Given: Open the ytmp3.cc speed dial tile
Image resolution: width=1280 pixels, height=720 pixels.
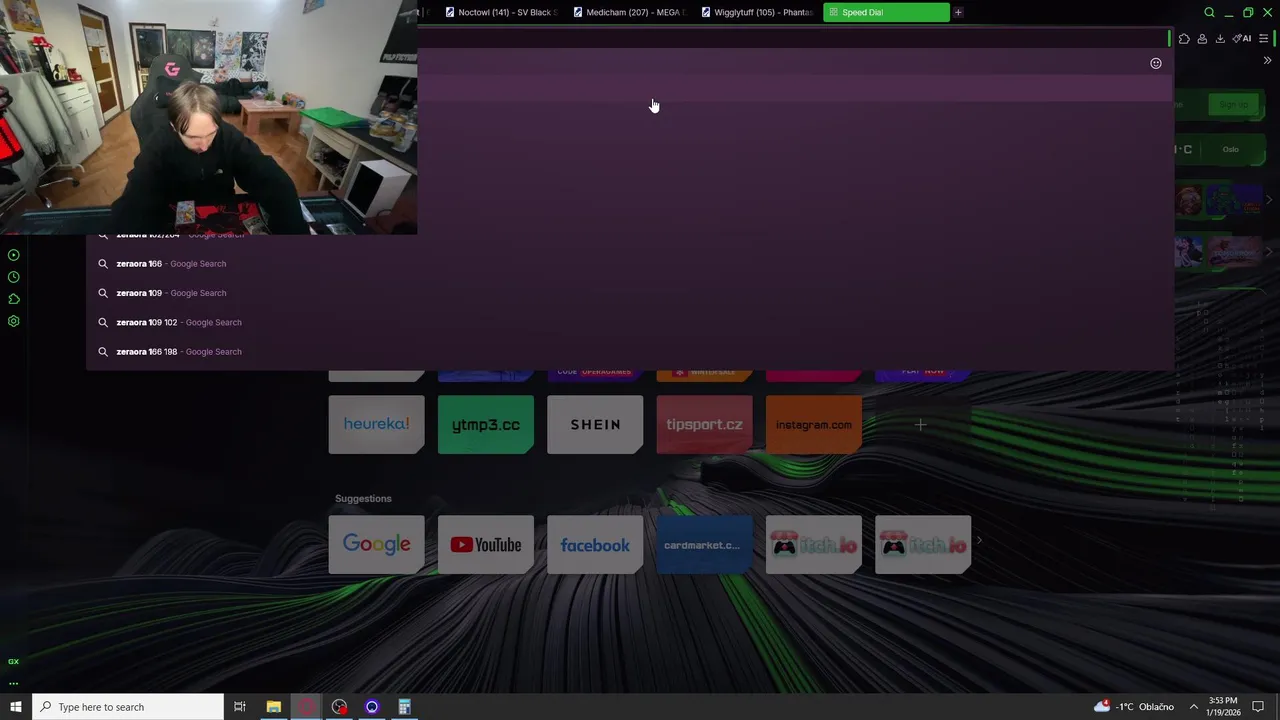Looking at the screenshot, I should pos(485,424).
